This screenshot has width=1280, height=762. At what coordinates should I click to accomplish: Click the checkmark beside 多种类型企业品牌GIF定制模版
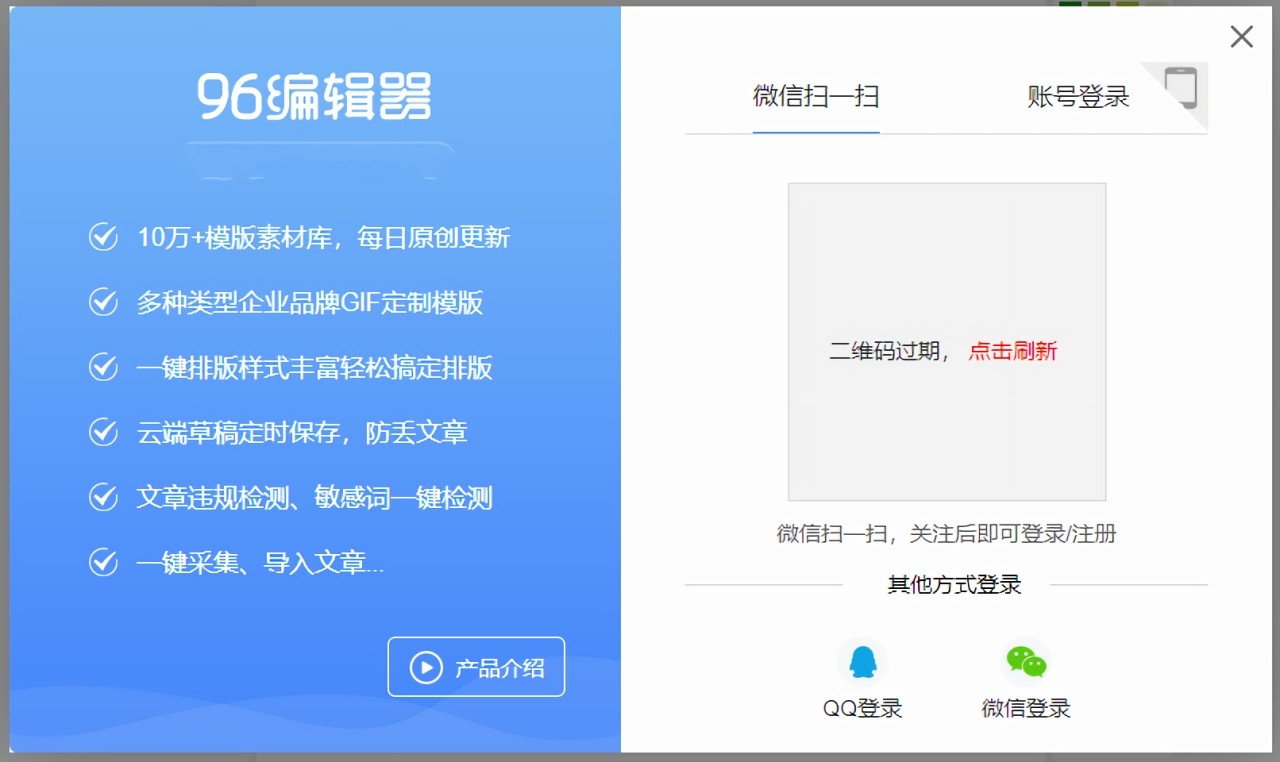pyautogui.click(x=103, y=302)
